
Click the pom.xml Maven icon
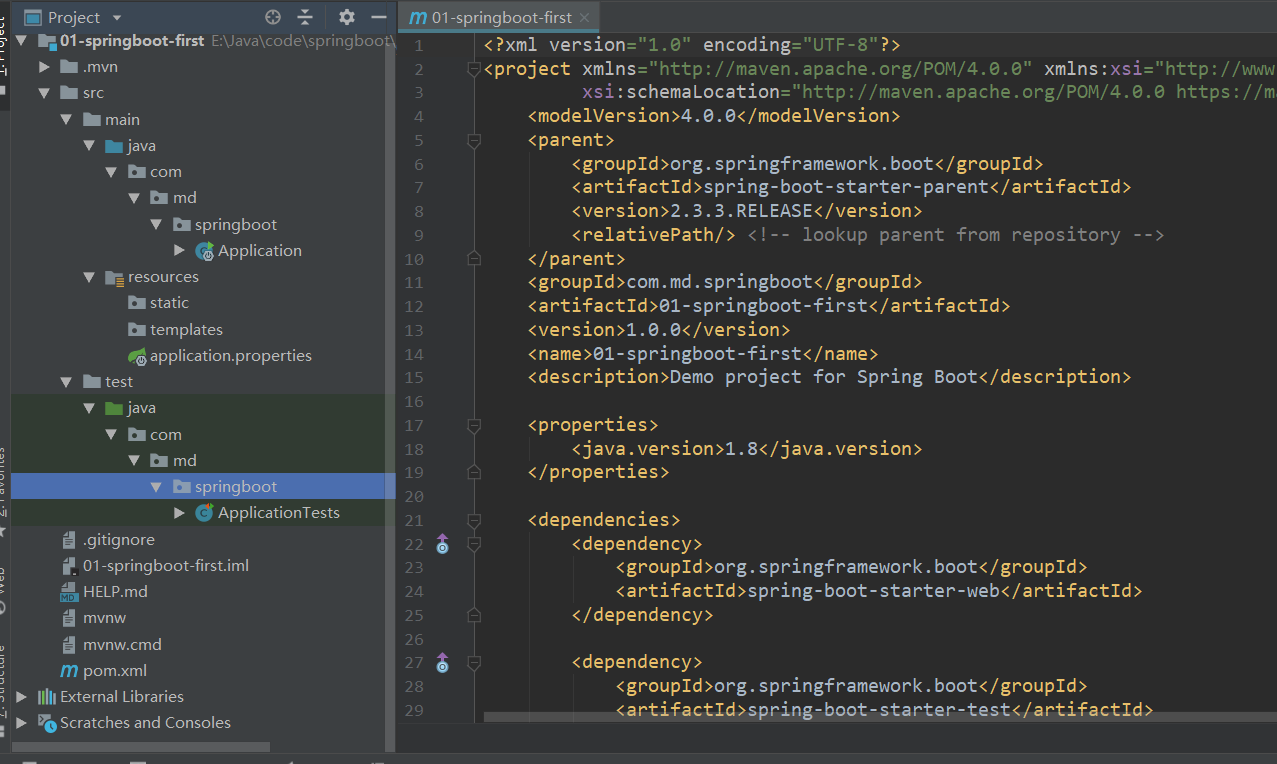click(x=69, y=671)
